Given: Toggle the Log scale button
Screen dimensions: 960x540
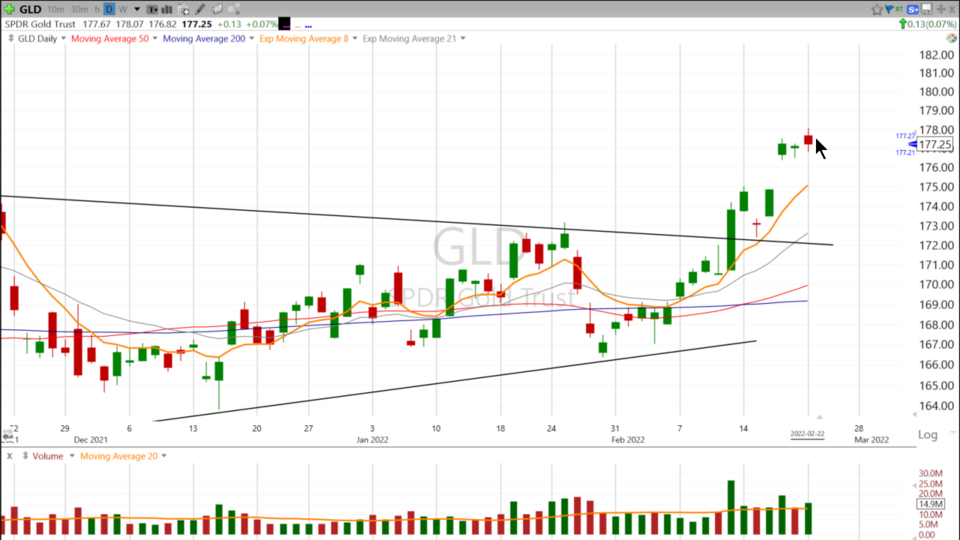Looking at the screenshot, I should [x=928, y=434].
